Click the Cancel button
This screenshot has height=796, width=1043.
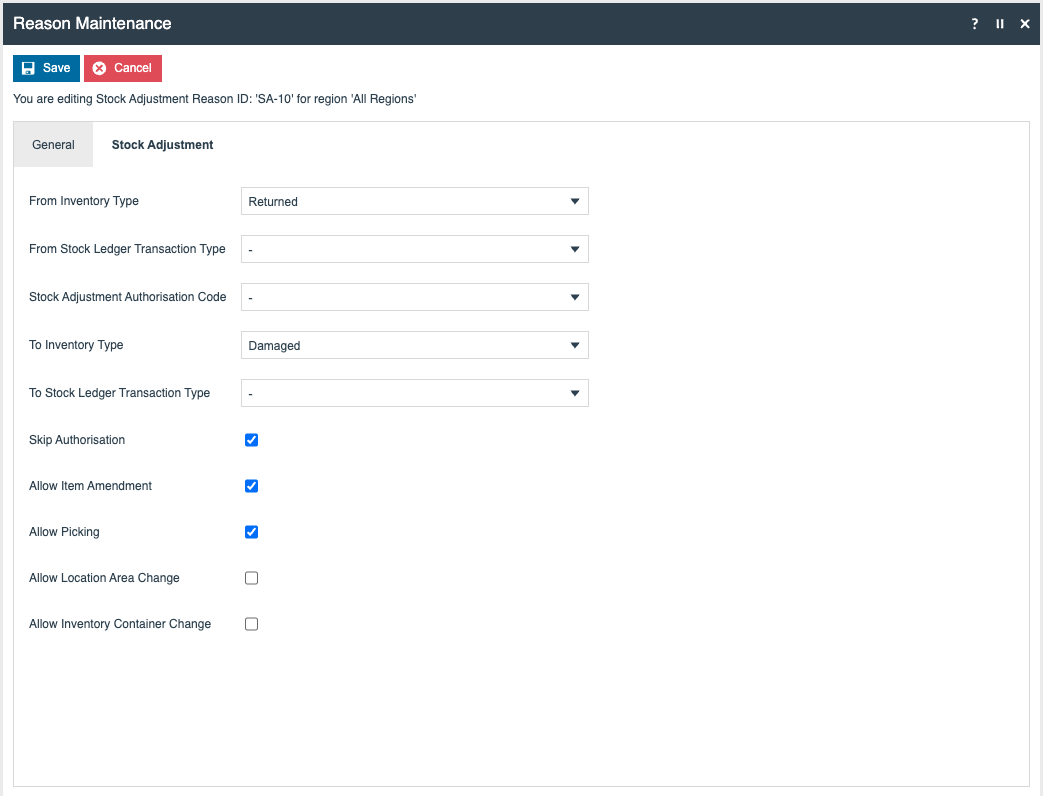coord(123,68)
